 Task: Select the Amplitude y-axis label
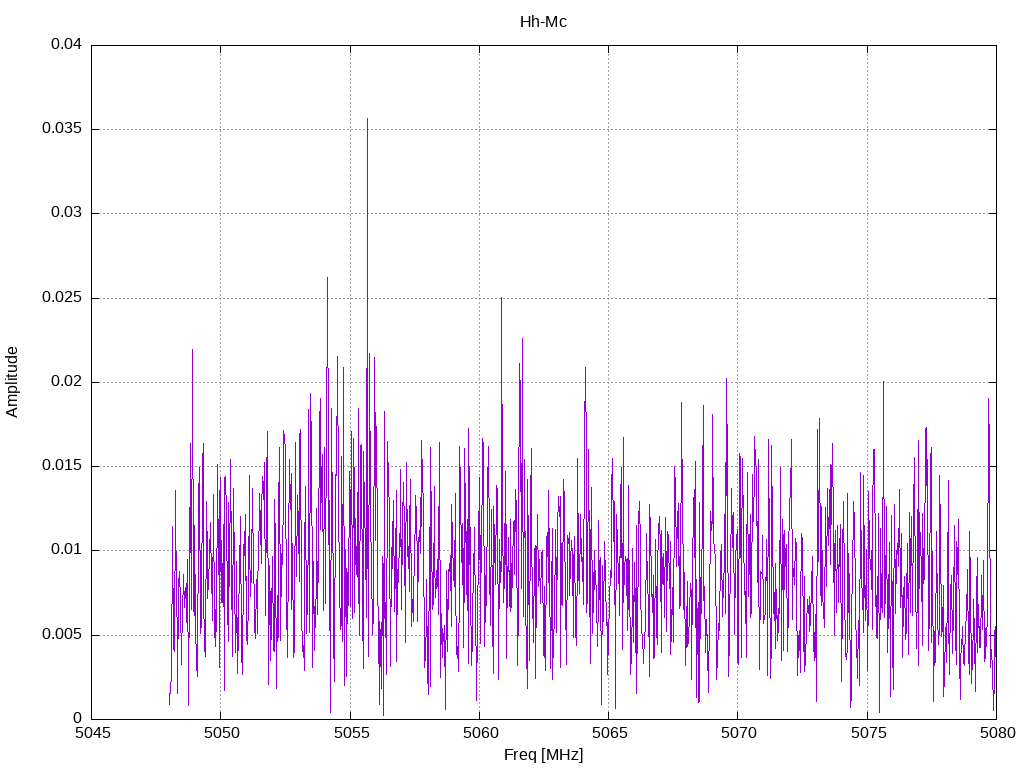13,382
